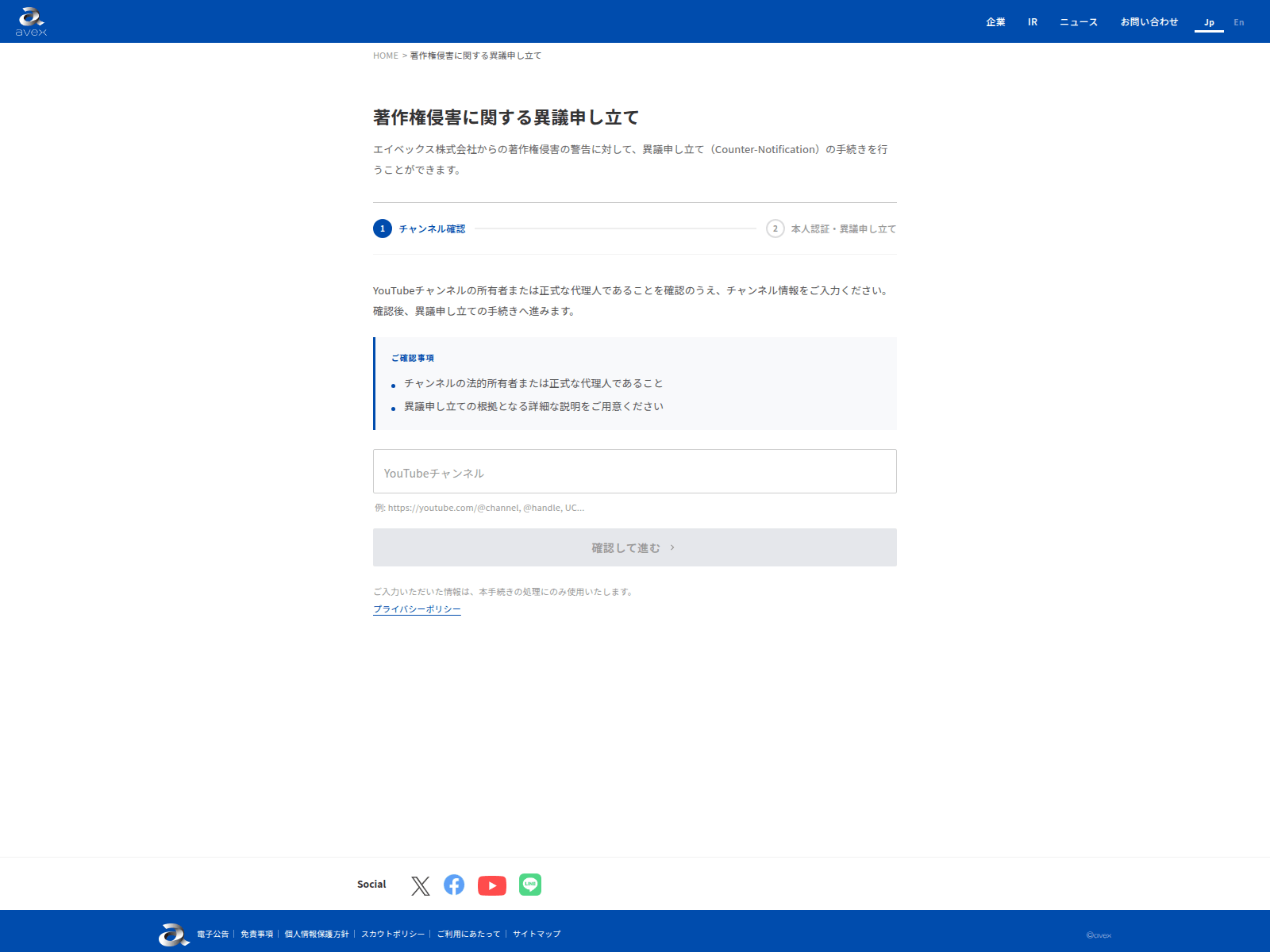Click the Social label text
The image size is (1270, 952).
(x=371, y=884)
